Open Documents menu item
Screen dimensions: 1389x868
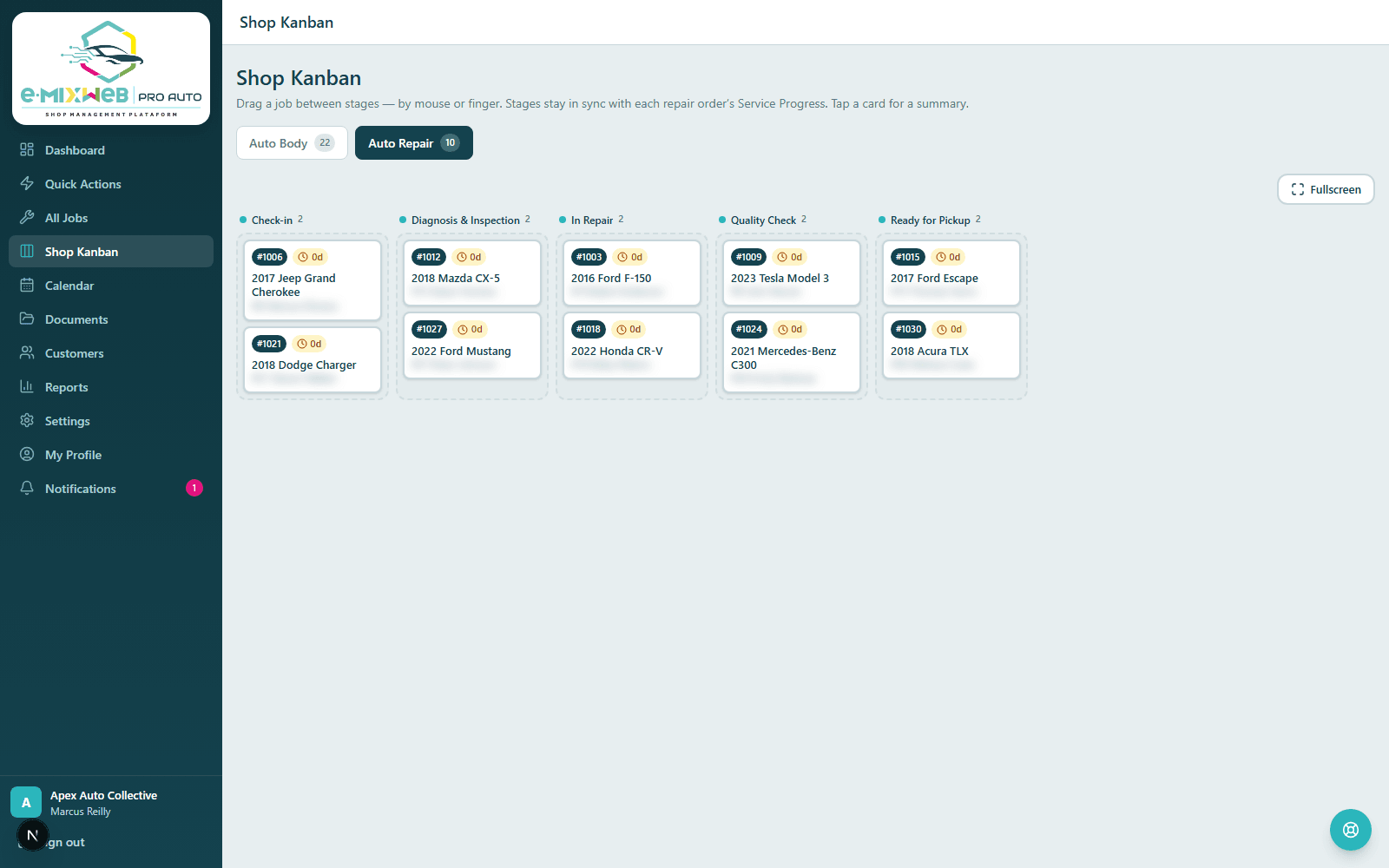coord(111,319)
